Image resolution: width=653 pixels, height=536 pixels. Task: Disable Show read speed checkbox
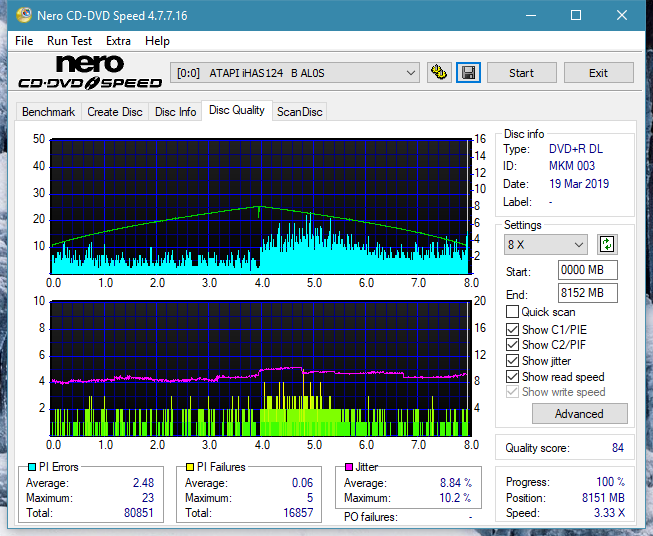[x=512, y=376]
